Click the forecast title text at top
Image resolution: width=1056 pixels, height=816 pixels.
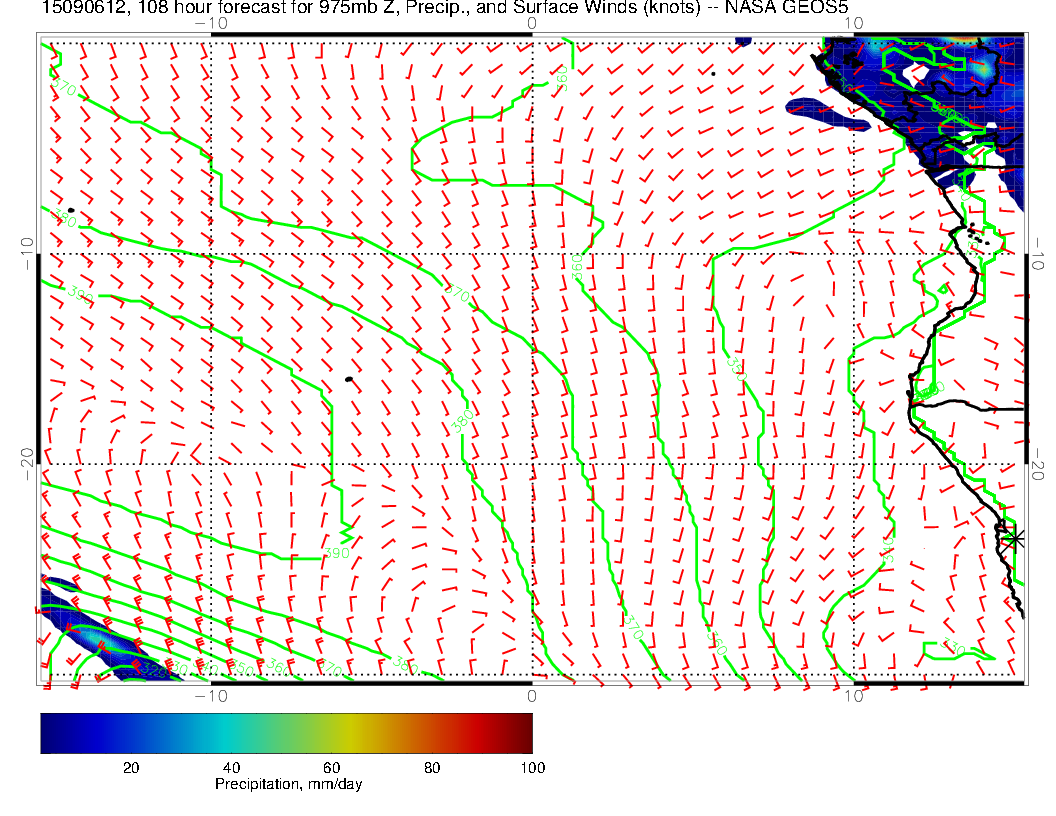444,7
